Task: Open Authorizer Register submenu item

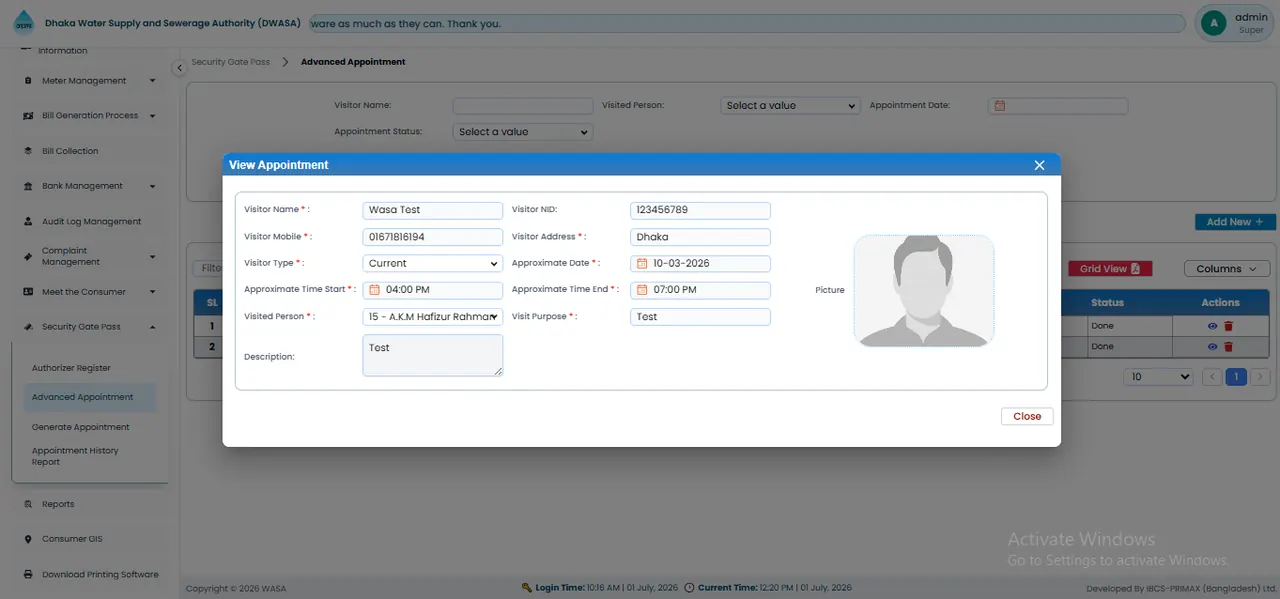Action: pyautogui.click(x=71, y=368)
